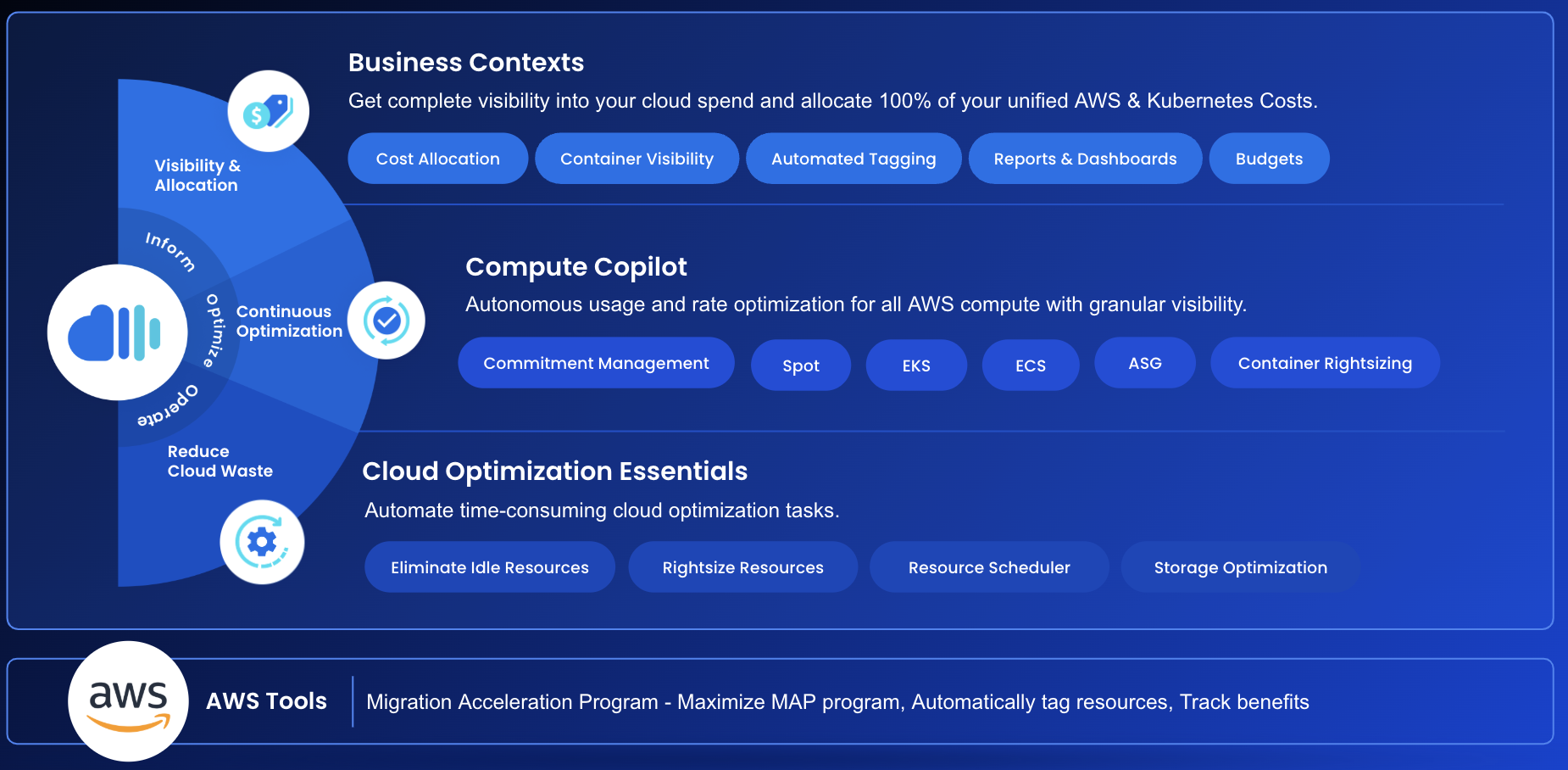Image resolution: width=1568 pixels, height=770 pixels.
Task: Choose Automated Tagging pill
Action: pyautogui.click(x=854, y=159)
